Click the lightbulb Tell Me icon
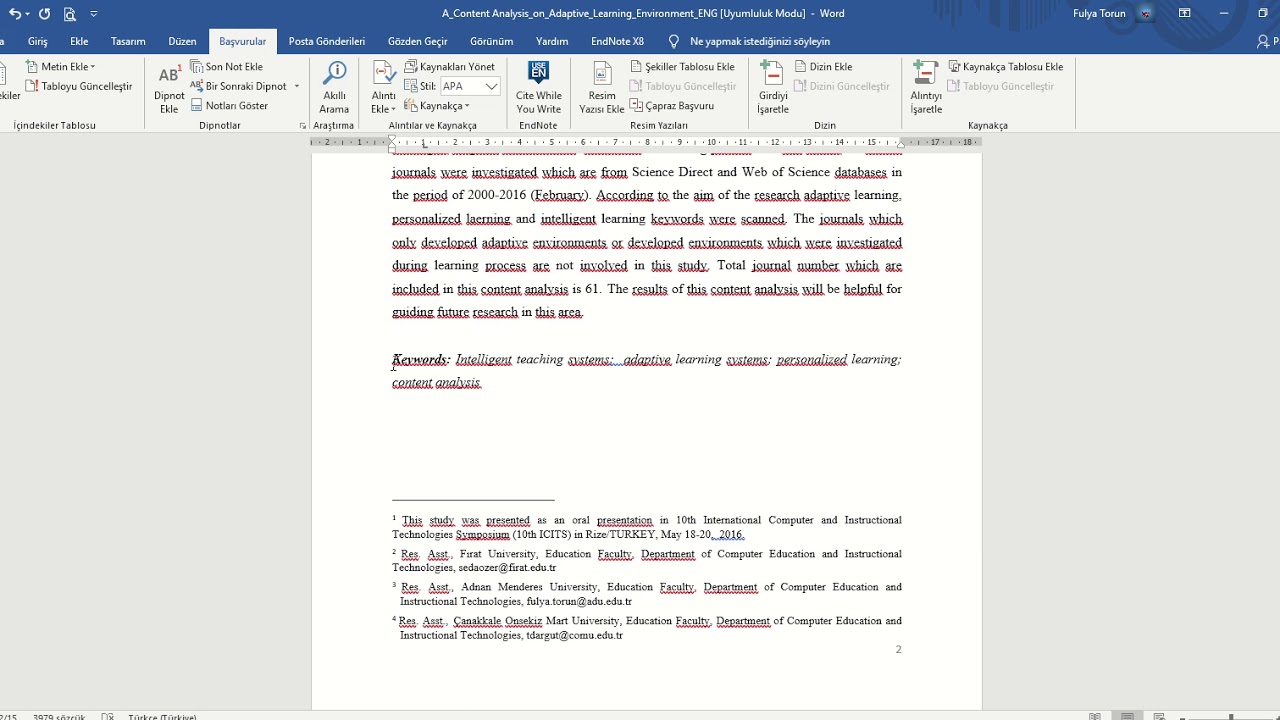This screenshot has width=1280, height=720. (x=673, y=42)
